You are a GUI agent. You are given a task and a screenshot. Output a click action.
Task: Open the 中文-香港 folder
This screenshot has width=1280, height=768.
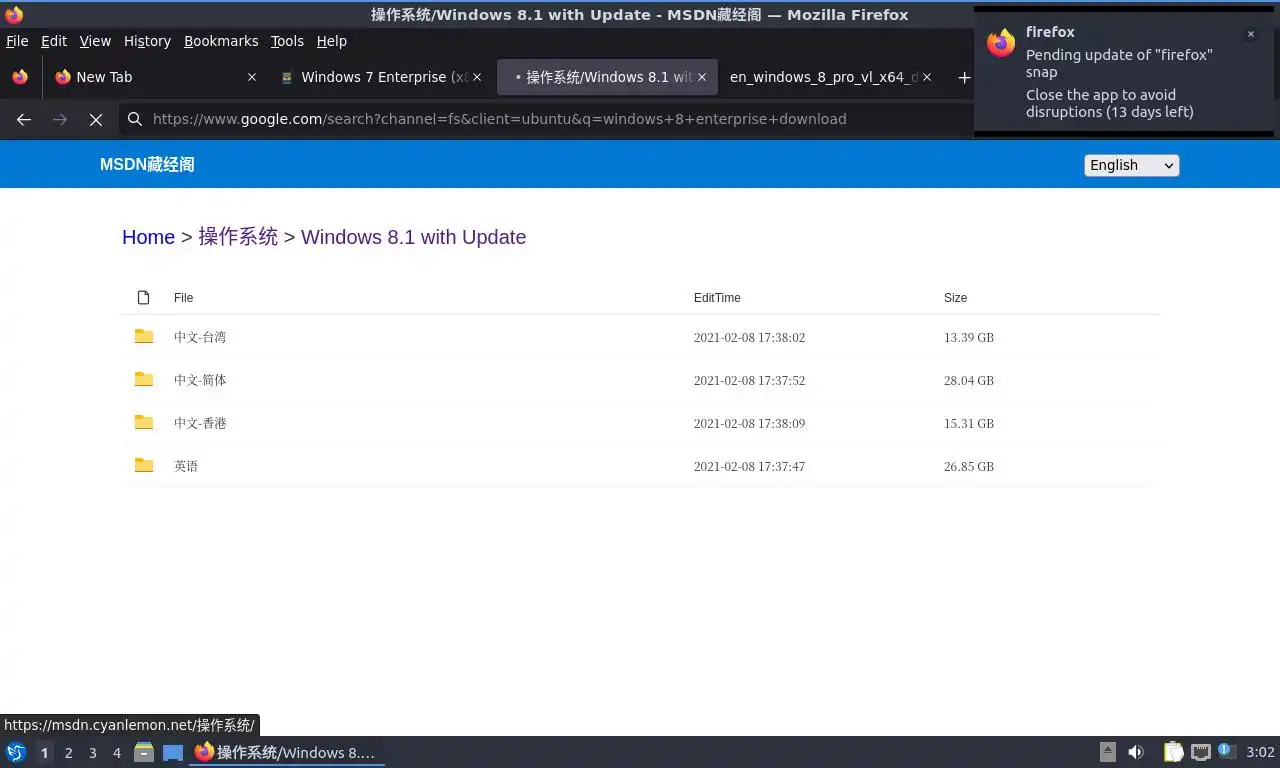[x=200, y=423]
